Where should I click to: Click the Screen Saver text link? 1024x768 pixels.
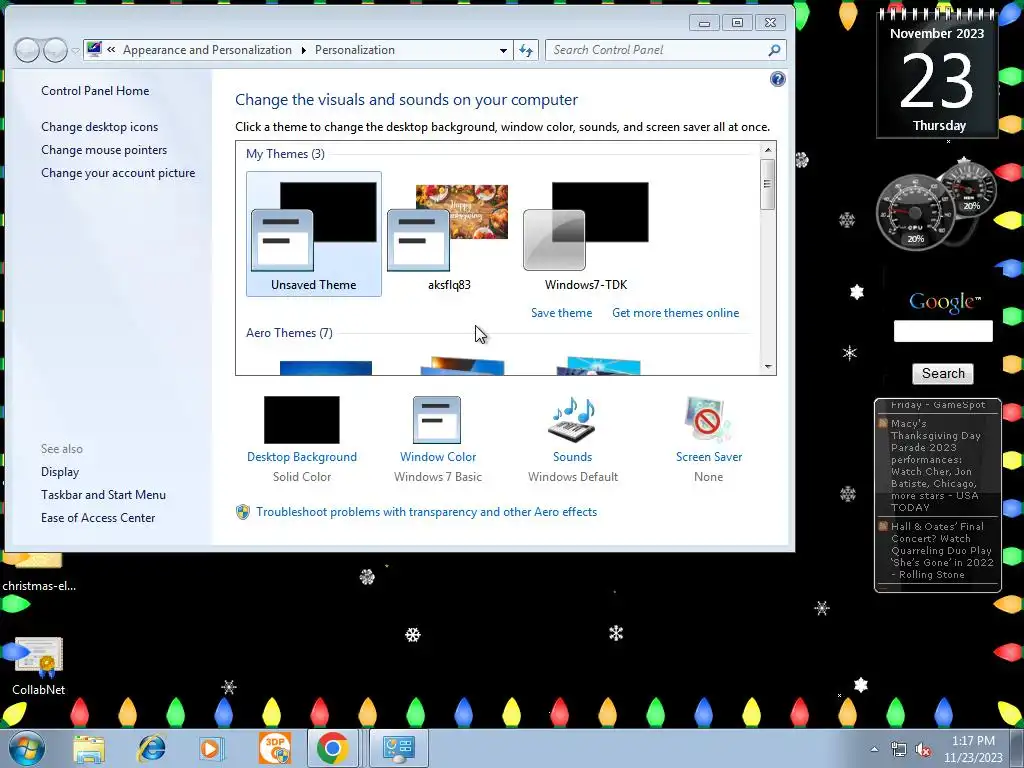click(x=709, y=457)
